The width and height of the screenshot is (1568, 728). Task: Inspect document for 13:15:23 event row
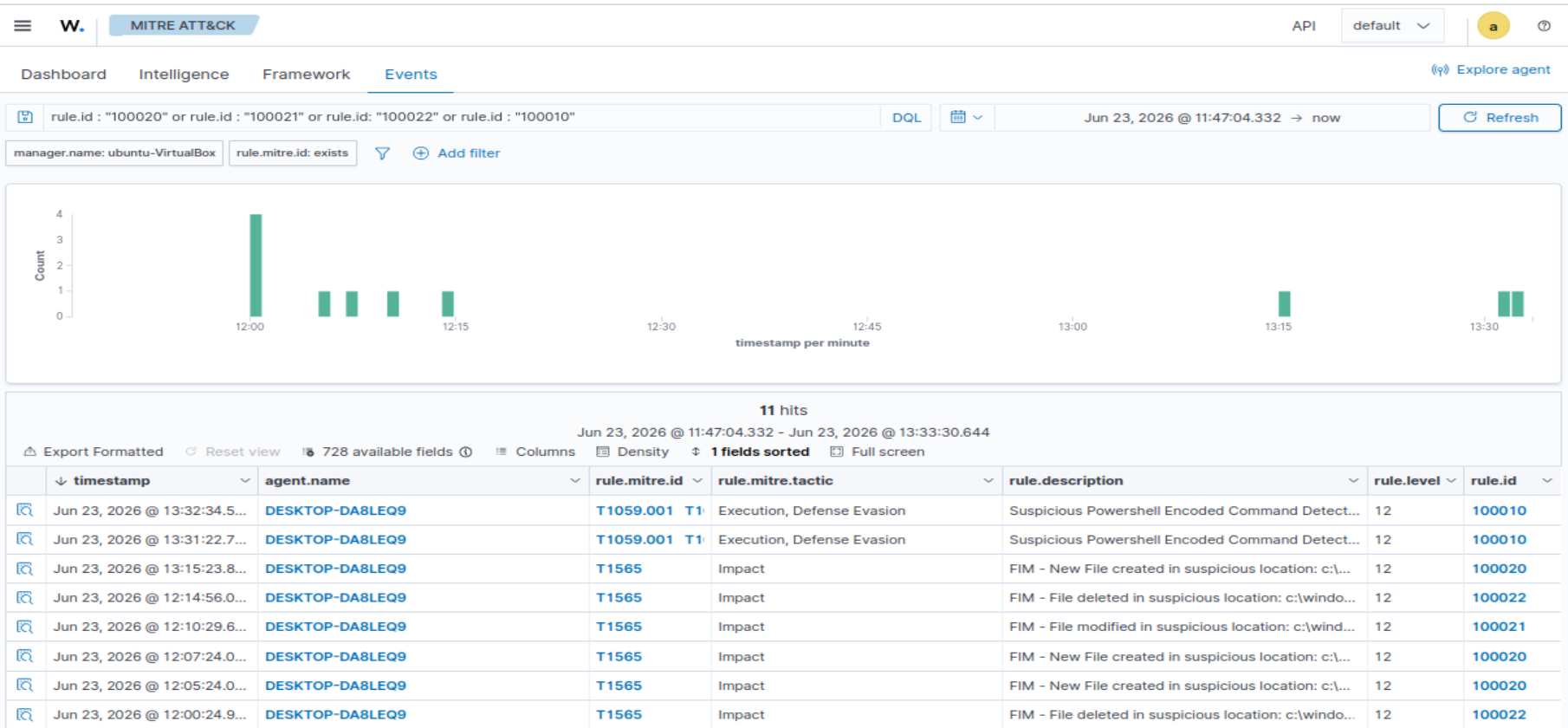pos(25,569)
